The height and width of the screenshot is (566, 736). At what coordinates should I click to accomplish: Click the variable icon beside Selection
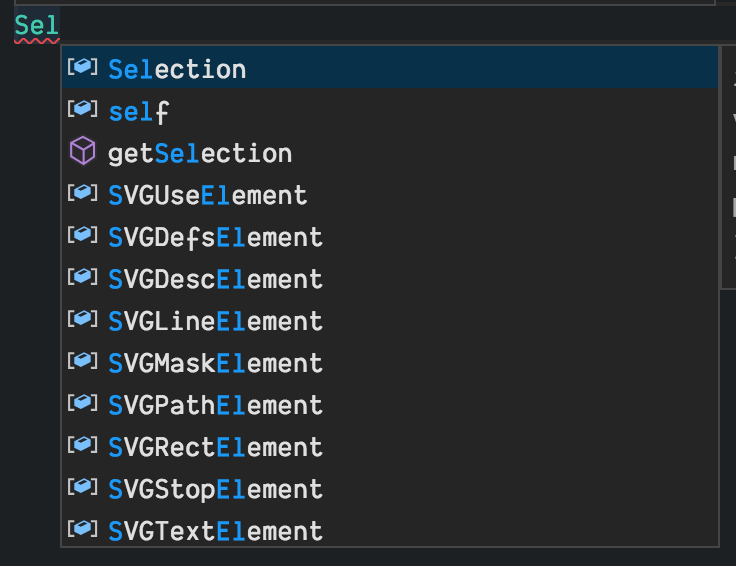pyautogui.click(x=82, y=68)
